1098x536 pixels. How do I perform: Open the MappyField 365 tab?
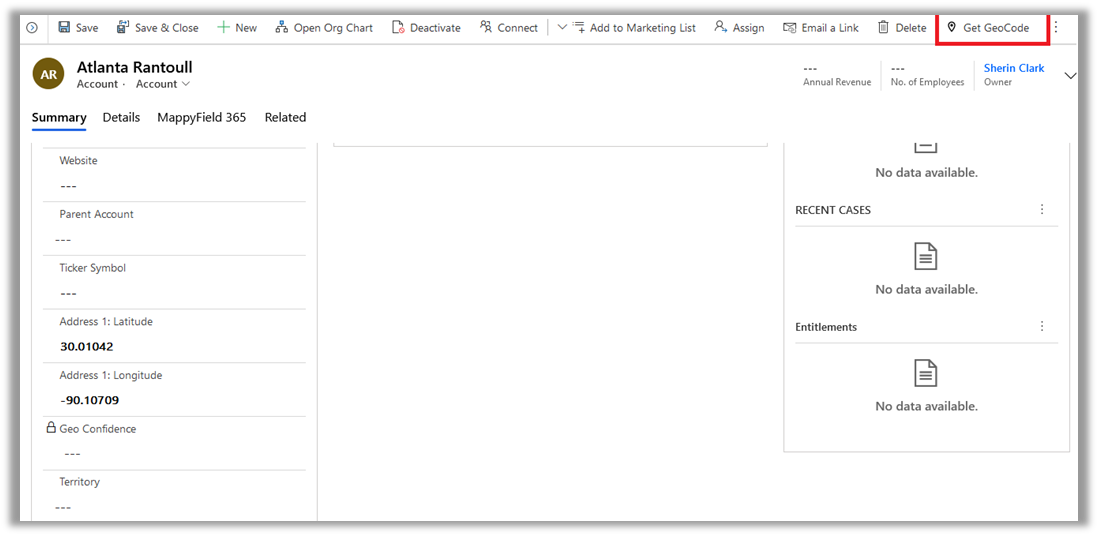[201, 117]
